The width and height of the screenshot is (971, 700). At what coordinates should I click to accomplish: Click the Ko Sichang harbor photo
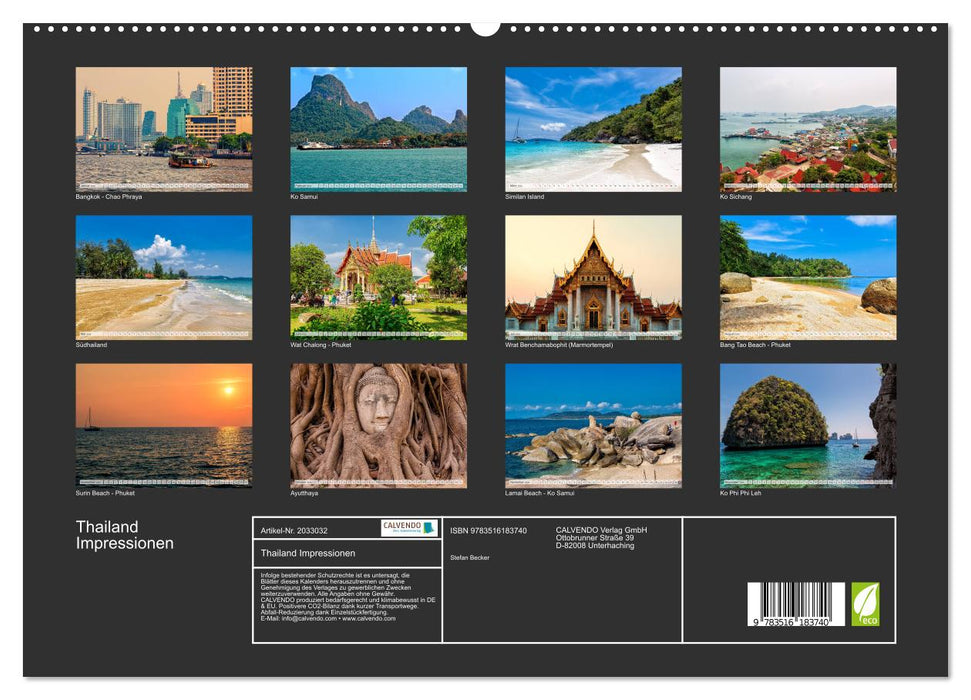pyautogui.click(x=806, y=128)
